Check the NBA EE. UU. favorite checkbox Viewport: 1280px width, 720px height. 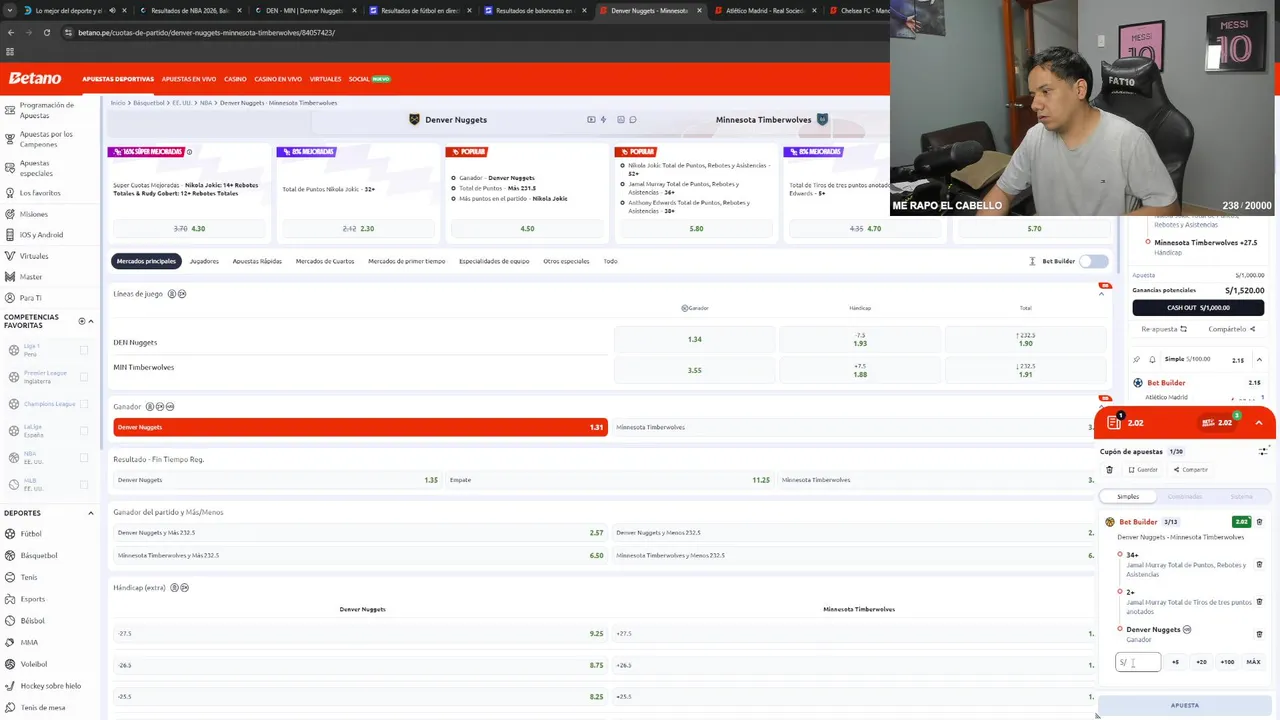(x=84, y=458)
